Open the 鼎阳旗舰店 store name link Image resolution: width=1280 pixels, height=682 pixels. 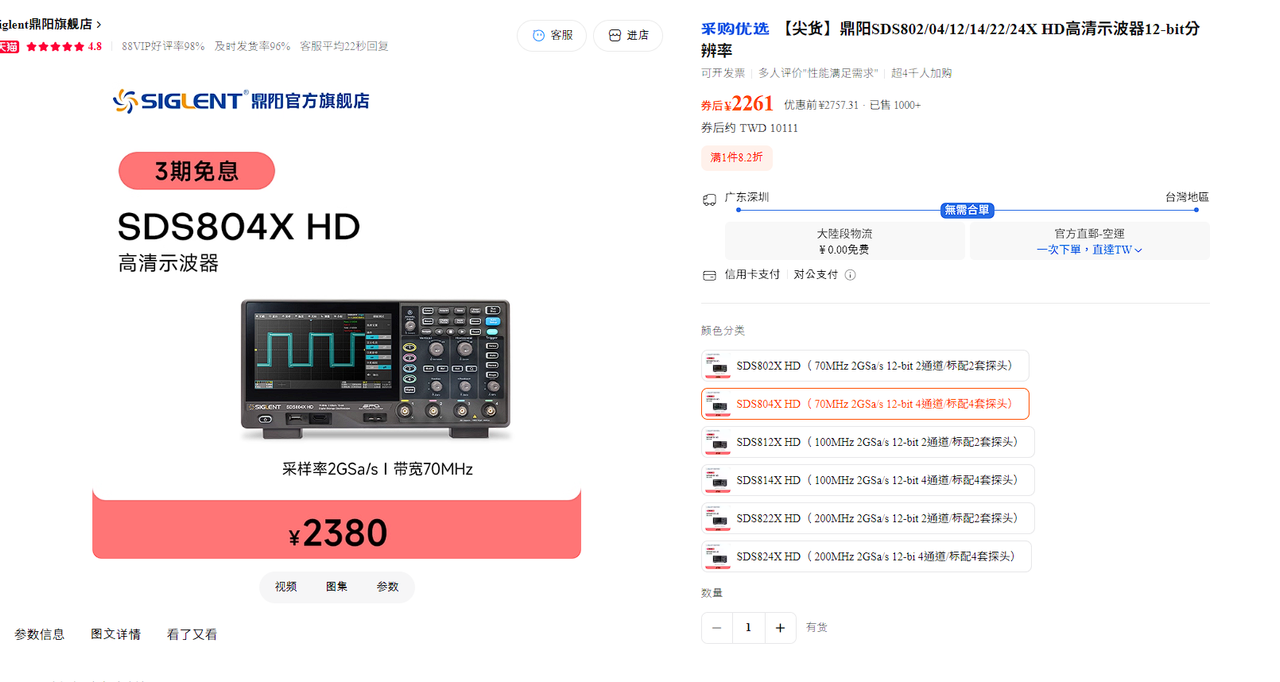click(49, 24)
